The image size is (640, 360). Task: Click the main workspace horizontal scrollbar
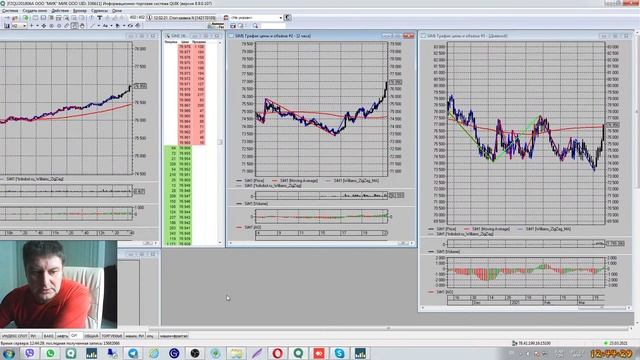(388, 328)
